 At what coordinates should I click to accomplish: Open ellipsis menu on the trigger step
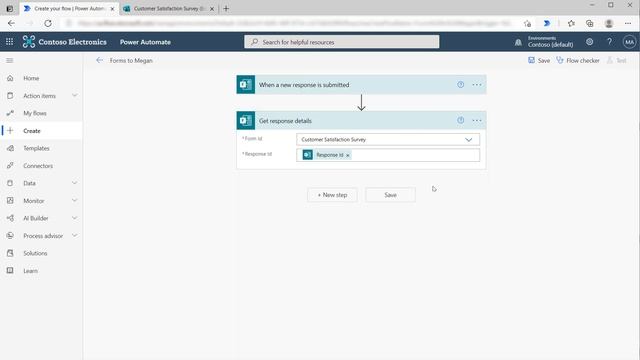click(x=477, y=84)
